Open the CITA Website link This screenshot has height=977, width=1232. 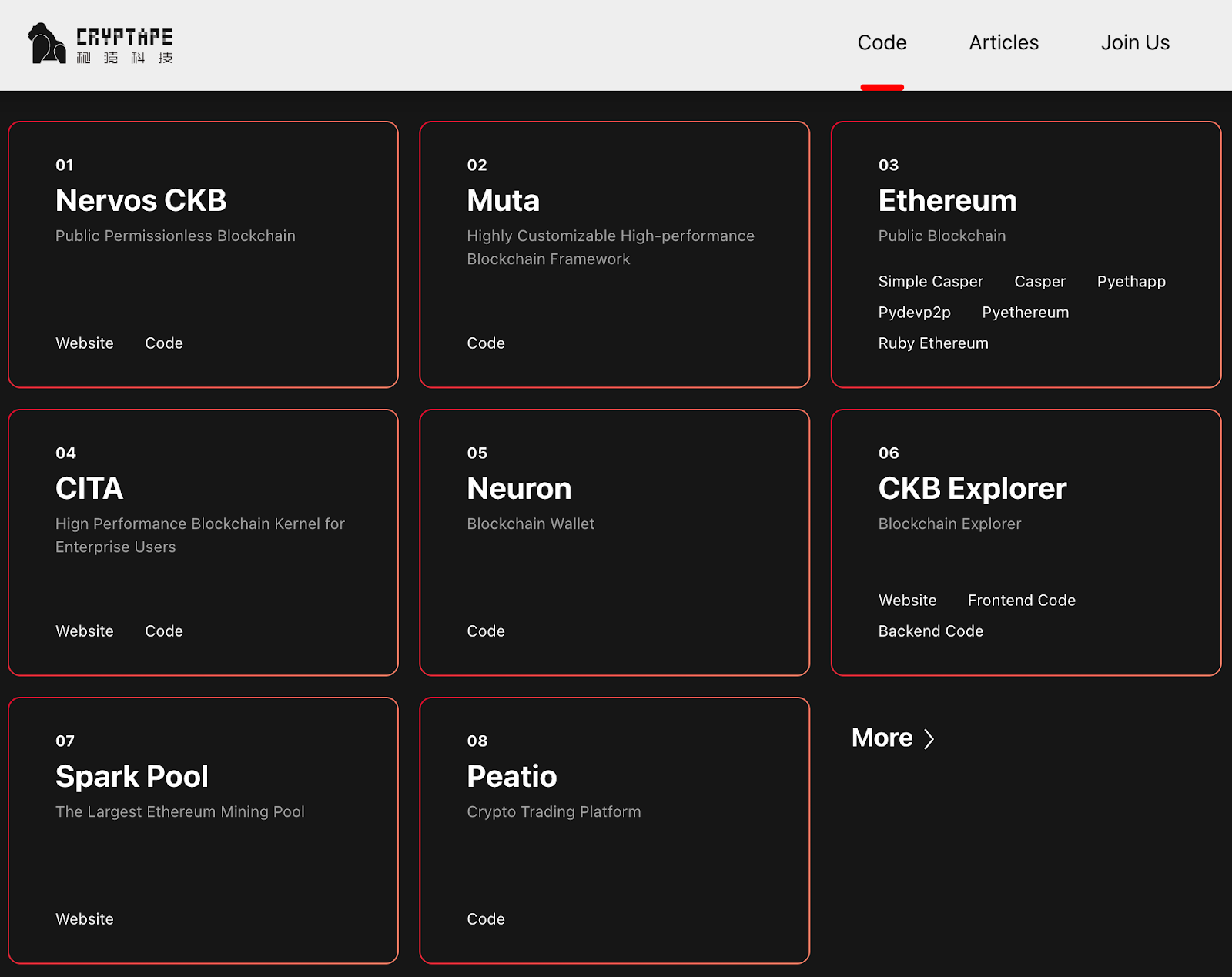coord(85,631)
